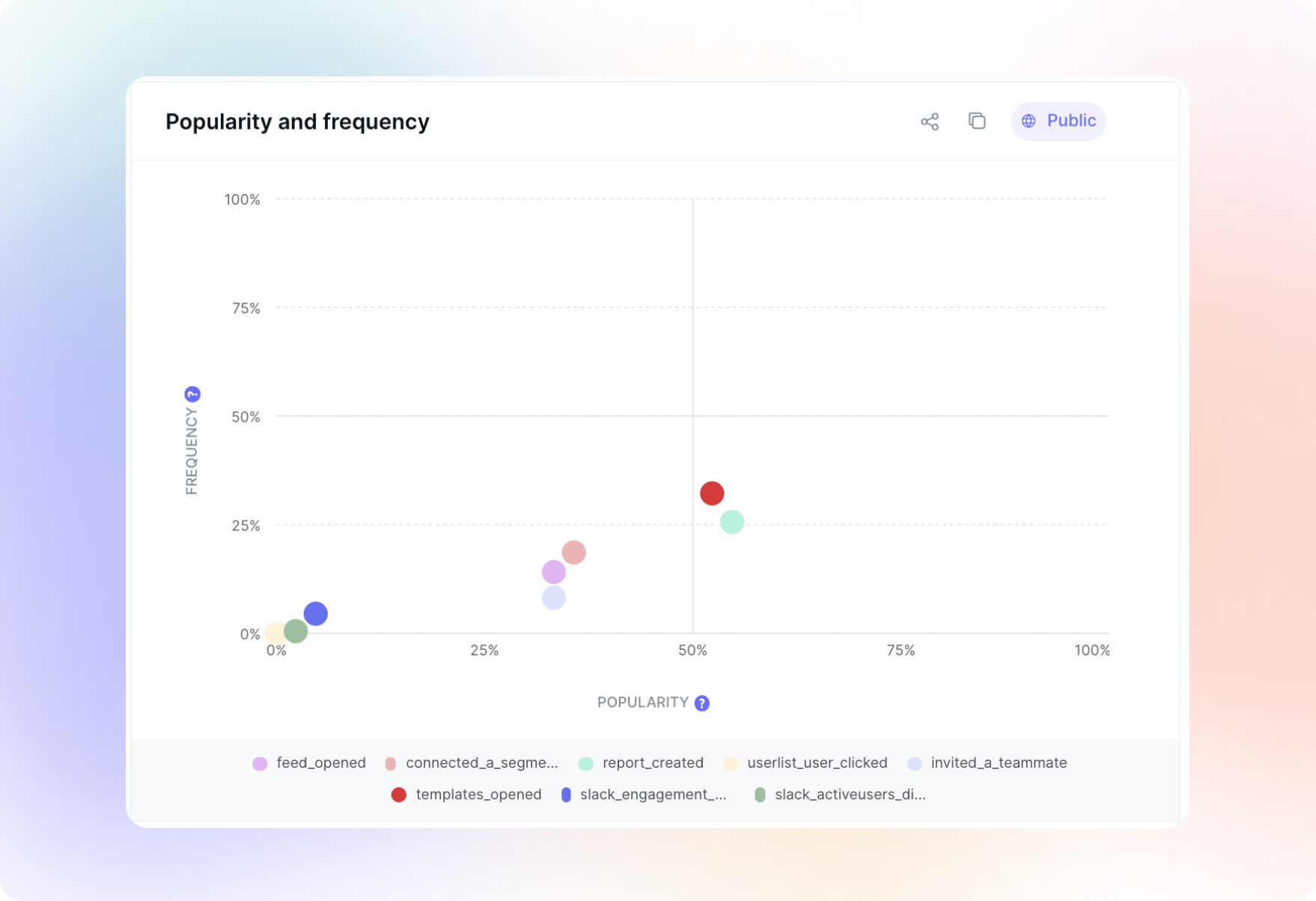This screenshot has height=901, width=1316.
Task: Click the green slack_activeusers data point
Action: [296, 631]
